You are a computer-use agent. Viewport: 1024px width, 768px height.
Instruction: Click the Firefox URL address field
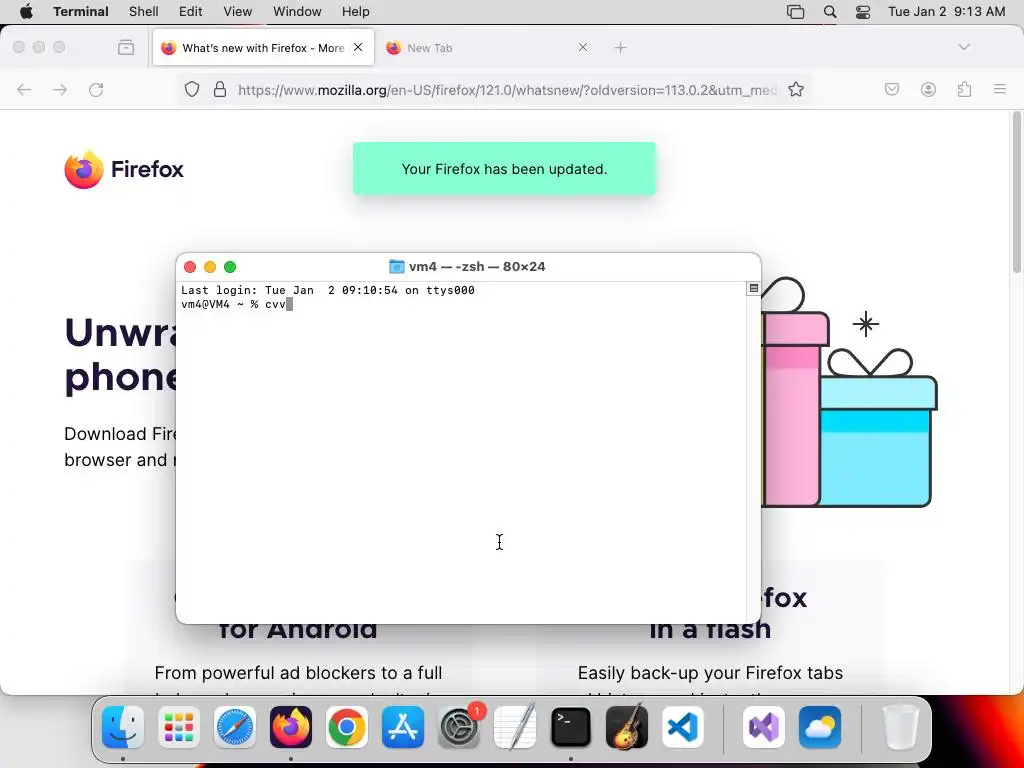507,90
